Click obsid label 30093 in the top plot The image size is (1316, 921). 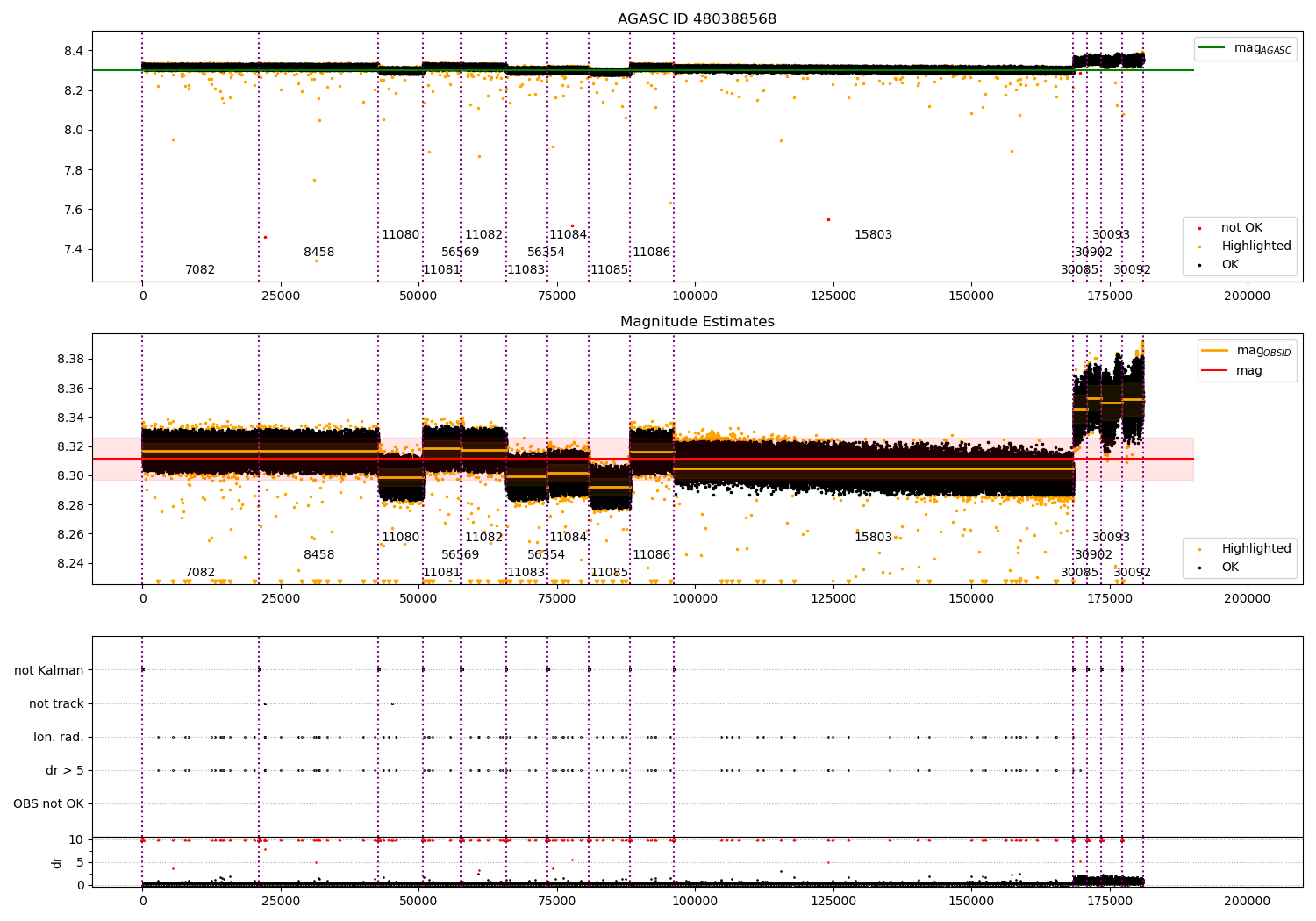pyautogui.click(x=1111, y=234)
